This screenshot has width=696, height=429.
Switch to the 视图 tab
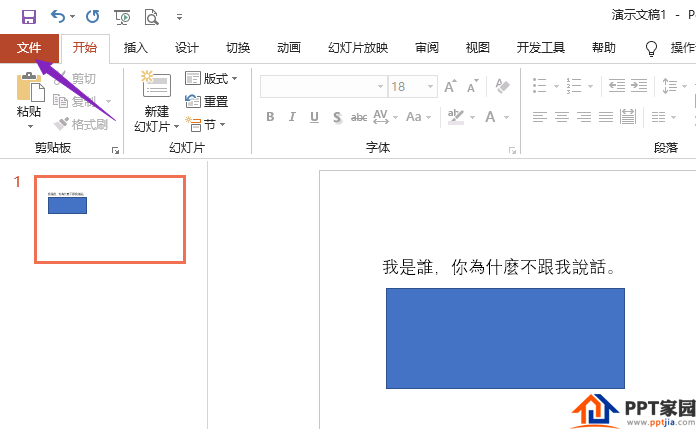pos(478,48)
